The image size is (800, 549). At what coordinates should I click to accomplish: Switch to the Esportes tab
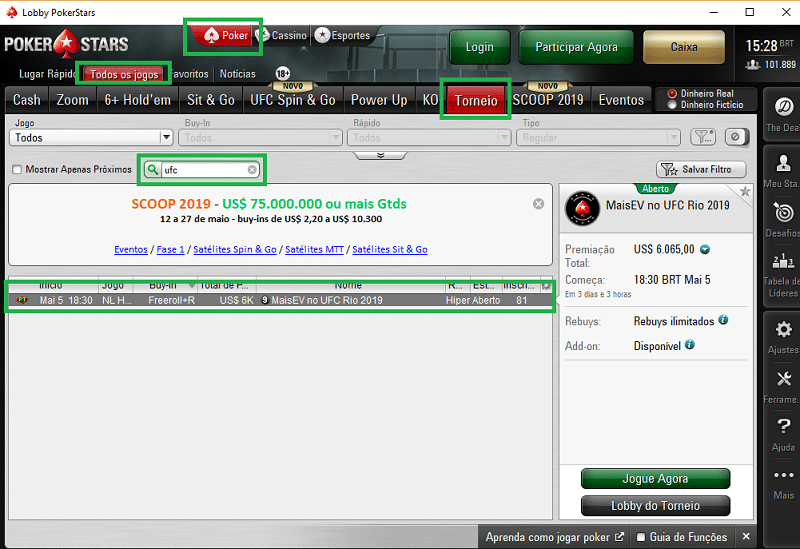342,35
